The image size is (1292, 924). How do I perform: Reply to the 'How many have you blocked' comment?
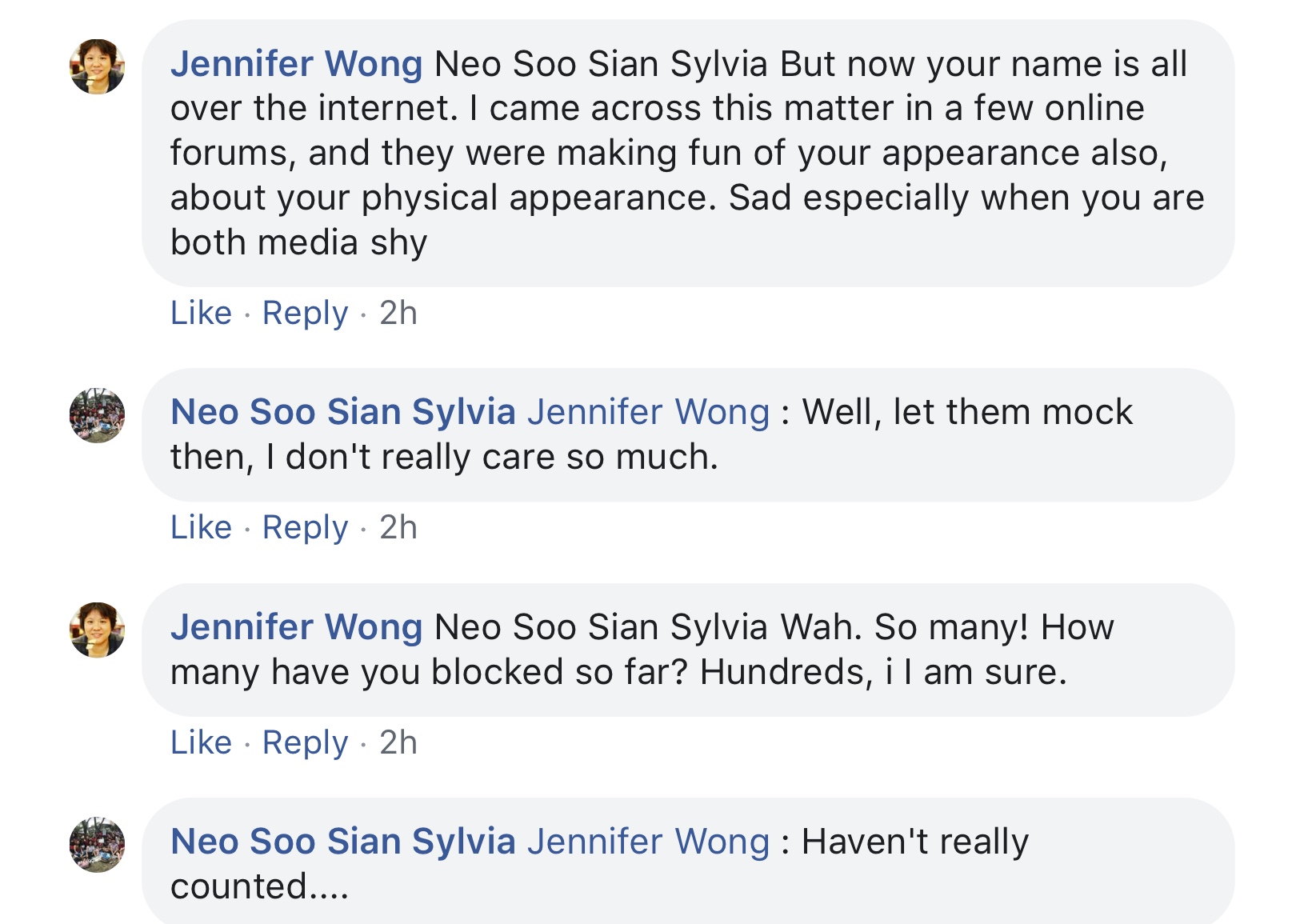pos(305,743)
